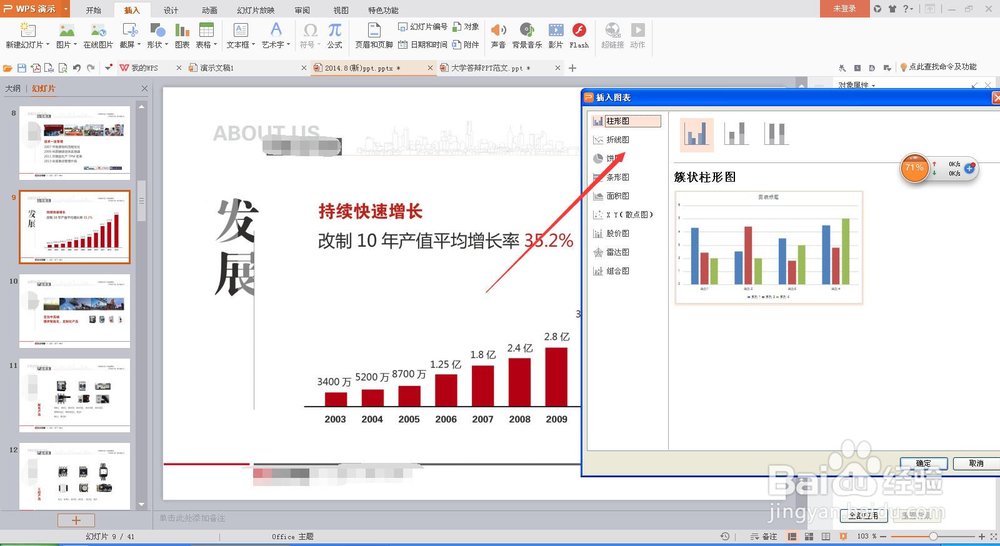
Task: Select the stacked column chart subtype thumbnail
Action: click(x=736, y=134)
